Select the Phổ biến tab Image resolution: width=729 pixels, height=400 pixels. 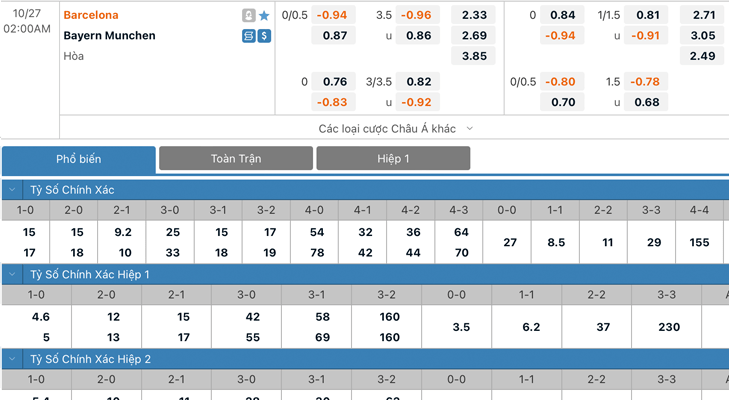pyautogui.click(x=79, y=160)
